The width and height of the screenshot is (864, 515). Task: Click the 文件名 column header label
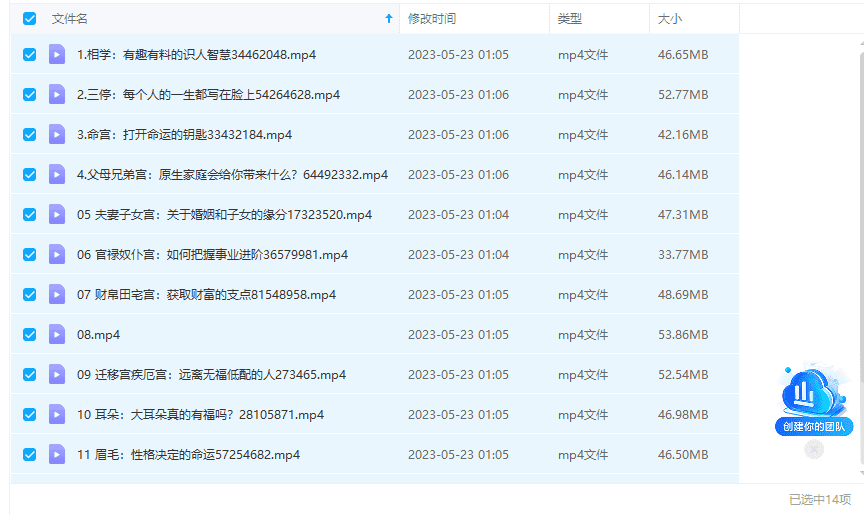tap(70, 19)
